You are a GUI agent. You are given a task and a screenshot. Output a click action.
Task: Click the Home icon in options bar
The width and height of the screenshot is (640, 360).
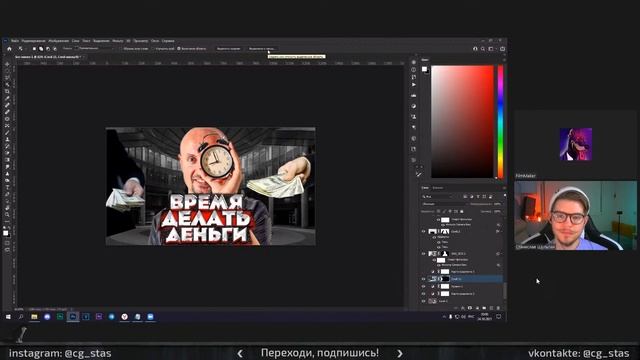click(9, 49)
